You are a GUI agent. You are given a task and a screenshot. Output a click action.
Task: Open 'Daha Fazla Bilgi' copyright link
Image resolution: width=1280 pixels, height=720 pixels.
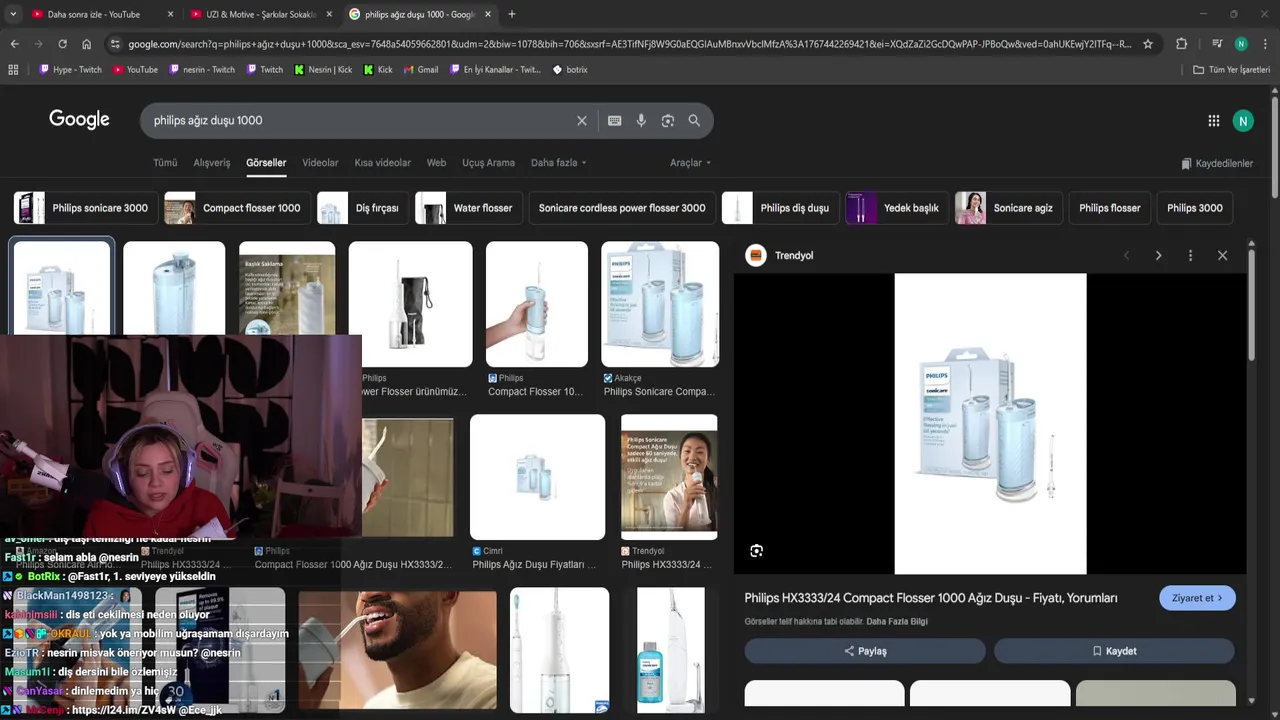coord(897,622)
